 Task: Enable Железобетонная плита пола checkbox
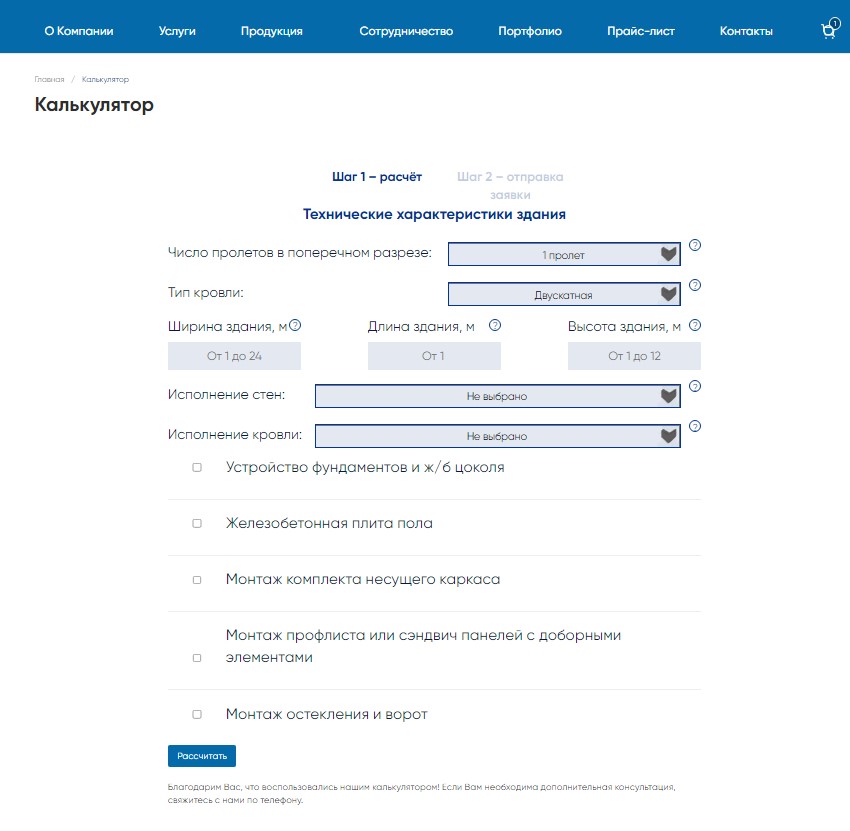point(197,523)
